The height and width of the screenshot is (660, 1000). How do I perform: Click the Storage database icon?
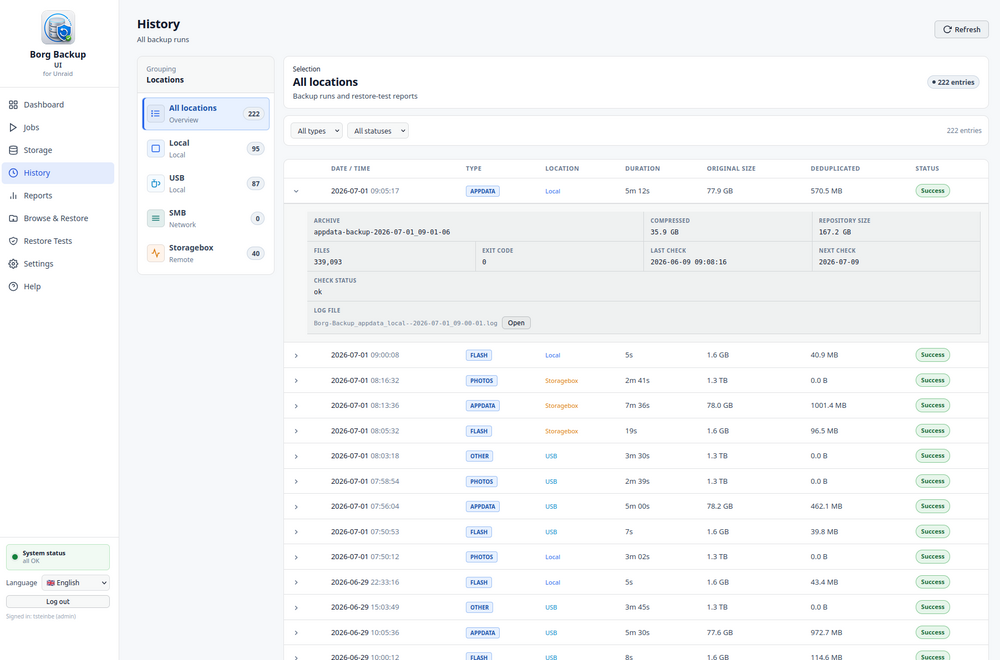coord(13,150)
